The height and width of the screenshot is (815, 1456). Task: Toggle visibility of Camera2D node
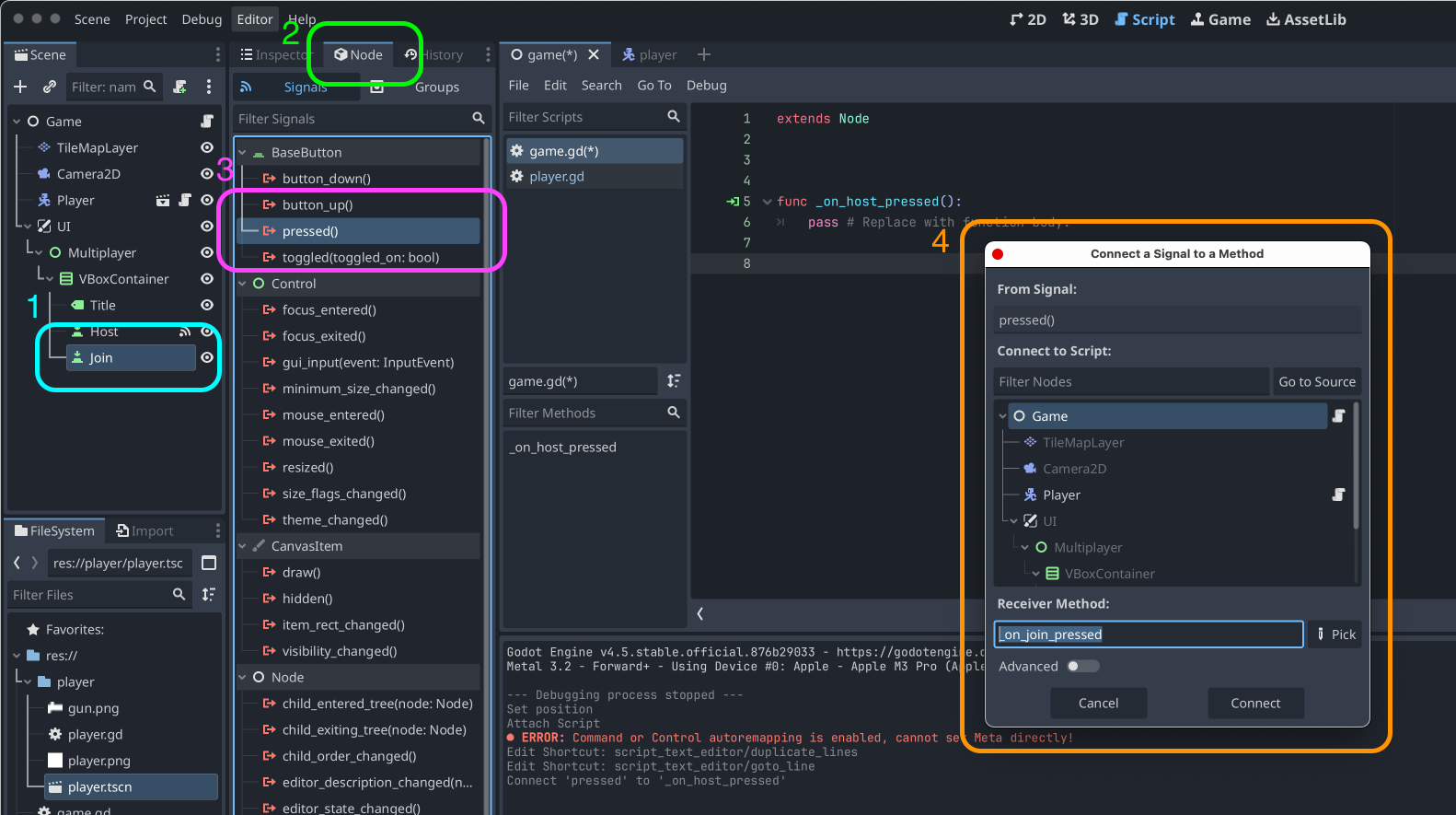tap(207, 174)
